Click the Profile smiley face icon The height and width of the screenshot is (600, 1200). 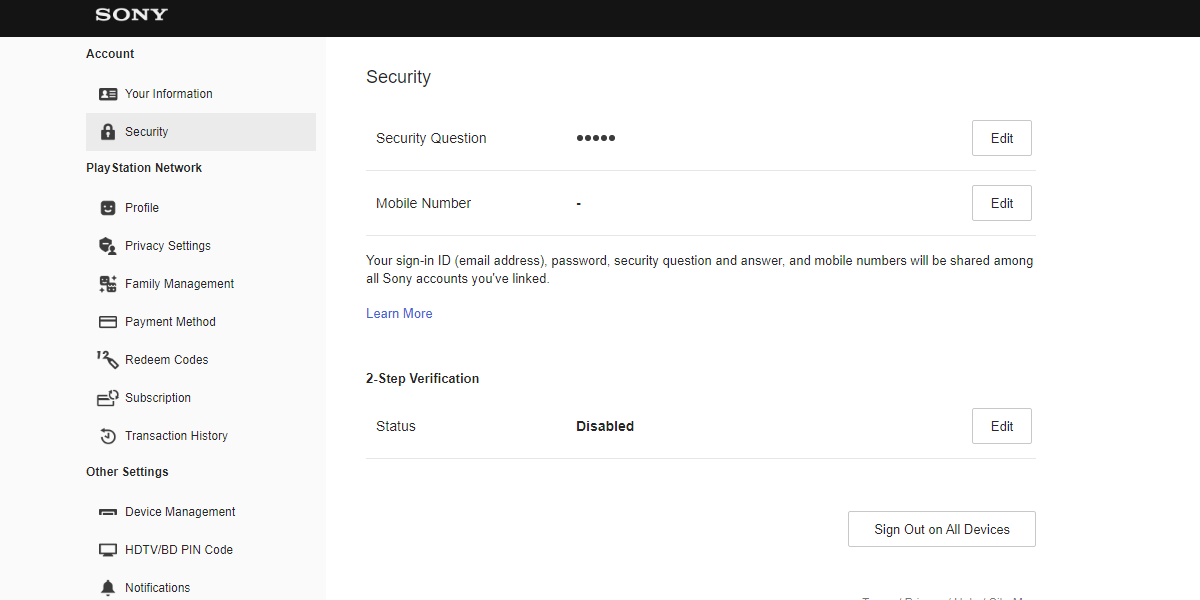108,208
